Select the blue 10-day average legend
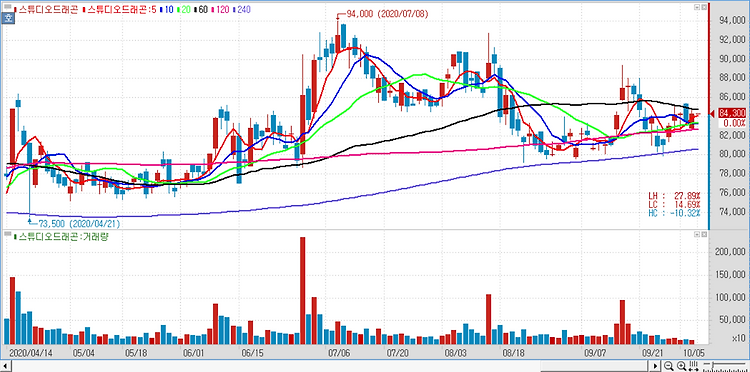The width and height of the screenshot is (750, 372). [x=166, y=10]
